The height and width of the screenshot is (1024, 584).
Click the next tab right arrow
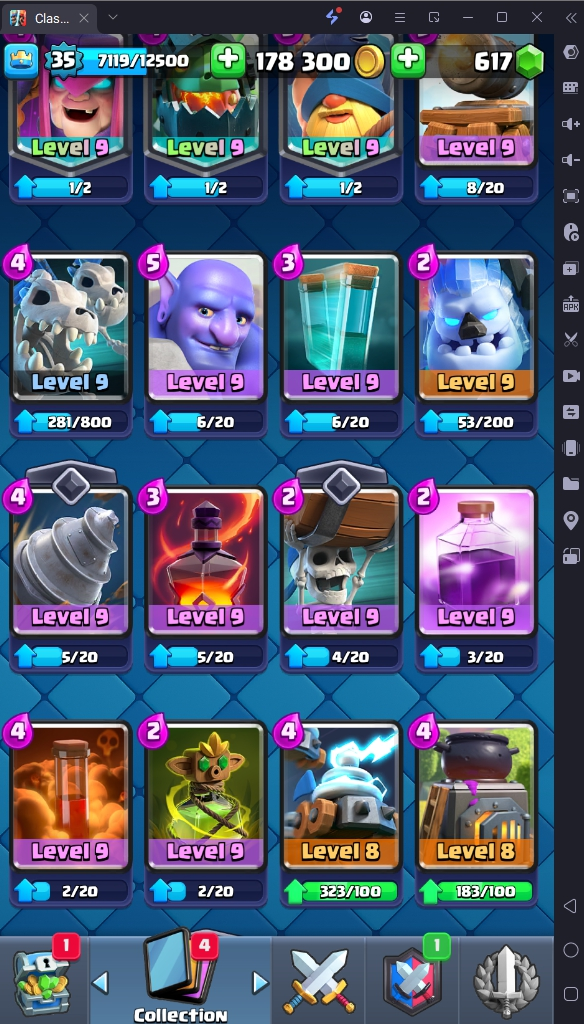261,981
